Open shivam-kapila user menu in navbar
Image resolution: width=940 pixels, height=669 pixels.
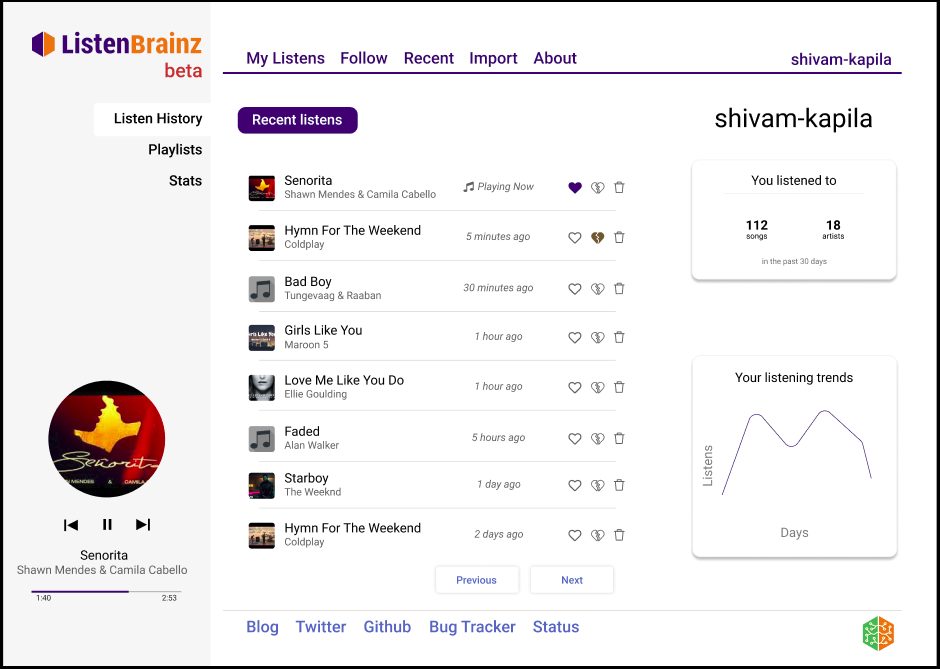pos(841,59)
